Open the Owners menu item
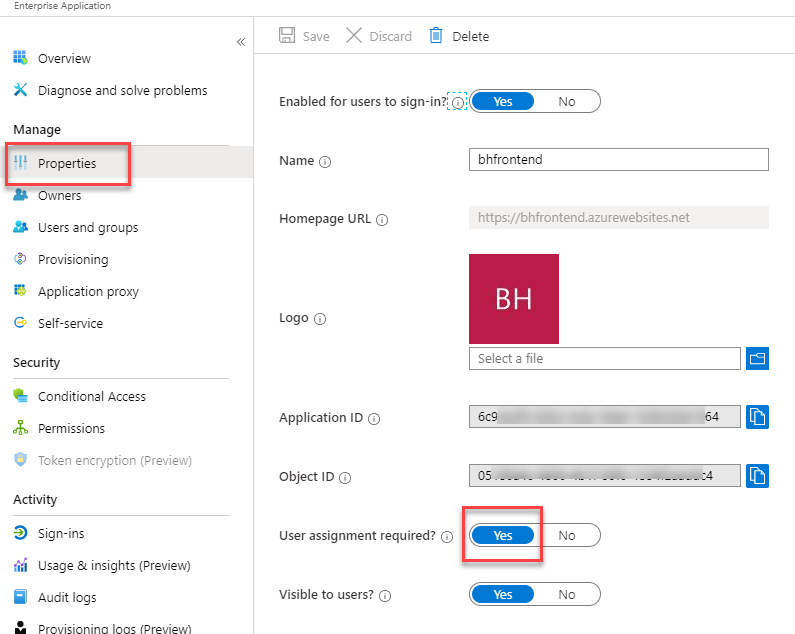Screen dimensions: 795x634 59,195
